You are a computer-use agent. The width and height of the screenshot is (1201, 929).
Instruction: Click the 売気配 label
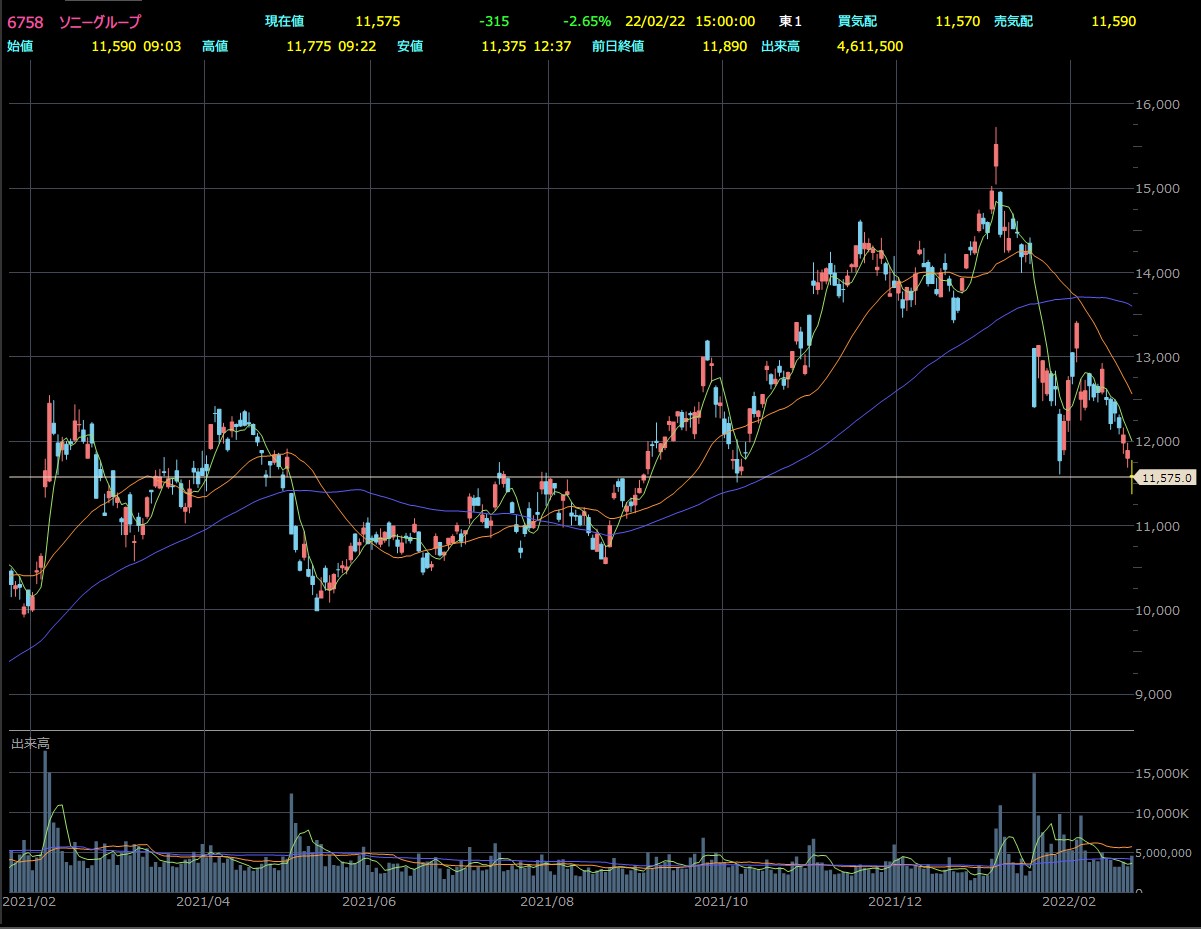pos(1014,21)
